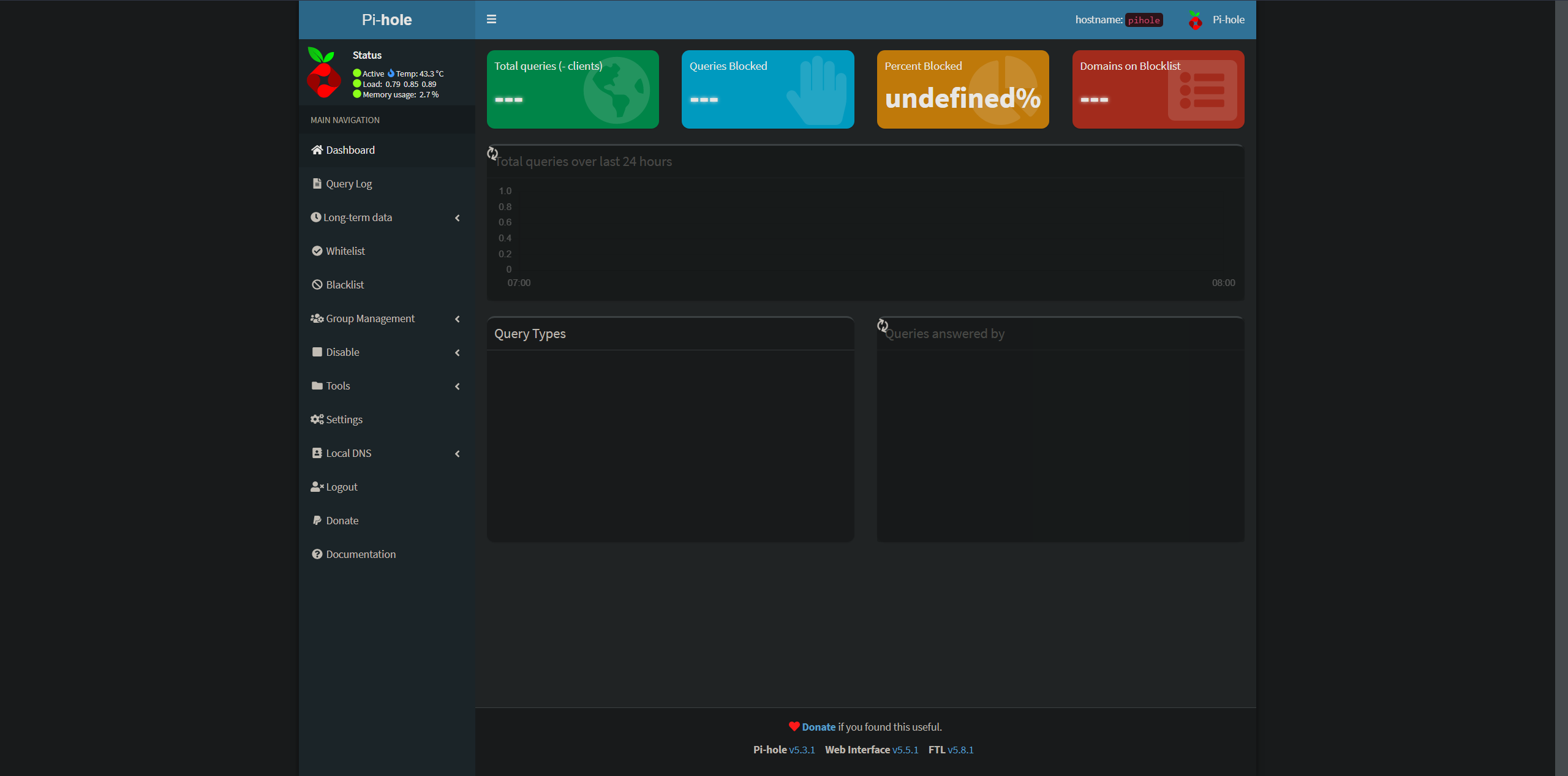This screenshot has width=1568, height=776.
Task: Open the Dashboard page
Action: pos(387,150)
